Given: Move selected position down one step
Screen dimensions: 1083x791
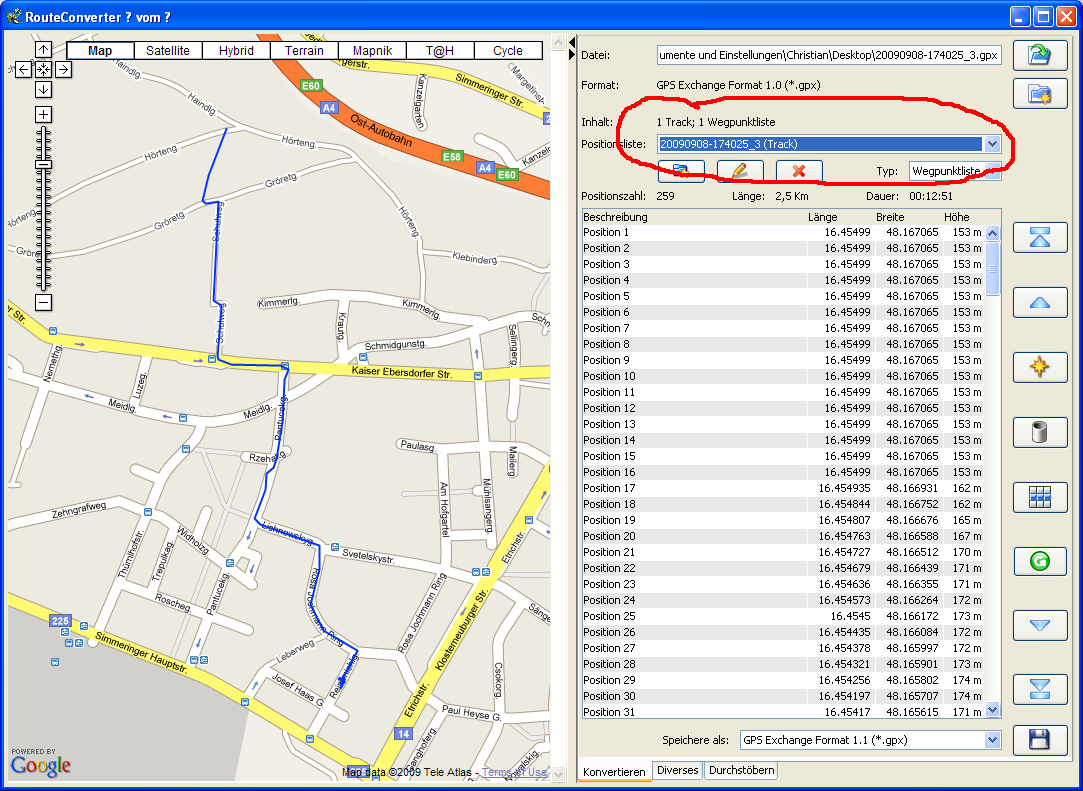Looking at the screenshot, I should [1040, 626].
